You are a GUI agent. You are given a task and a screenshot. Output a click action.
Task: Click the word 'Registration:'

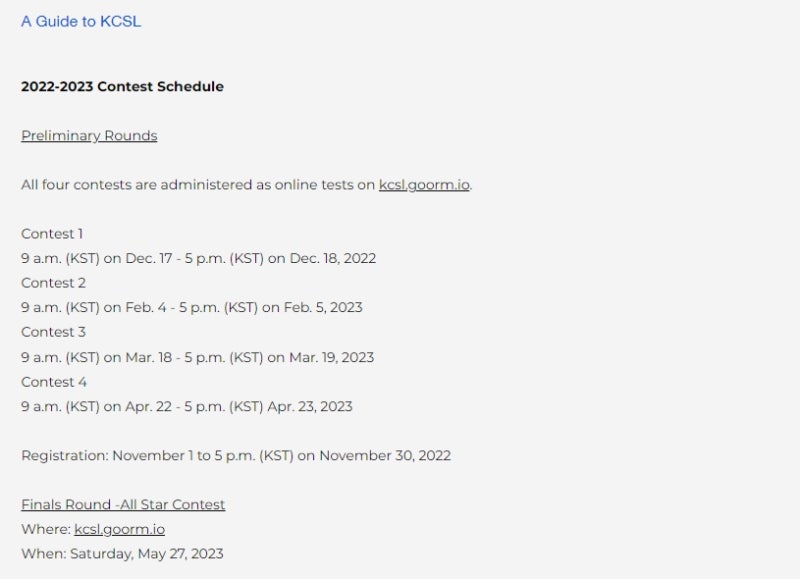[x=64, y=456]
